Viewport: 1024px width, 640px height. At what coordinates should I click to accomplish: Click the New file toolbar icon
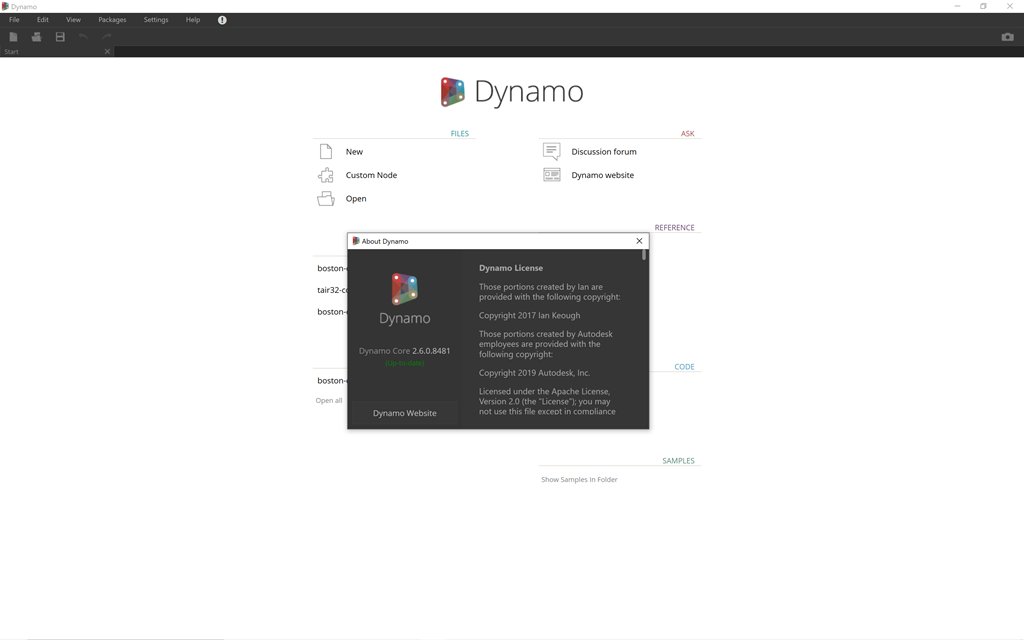[x=13, y=37]
